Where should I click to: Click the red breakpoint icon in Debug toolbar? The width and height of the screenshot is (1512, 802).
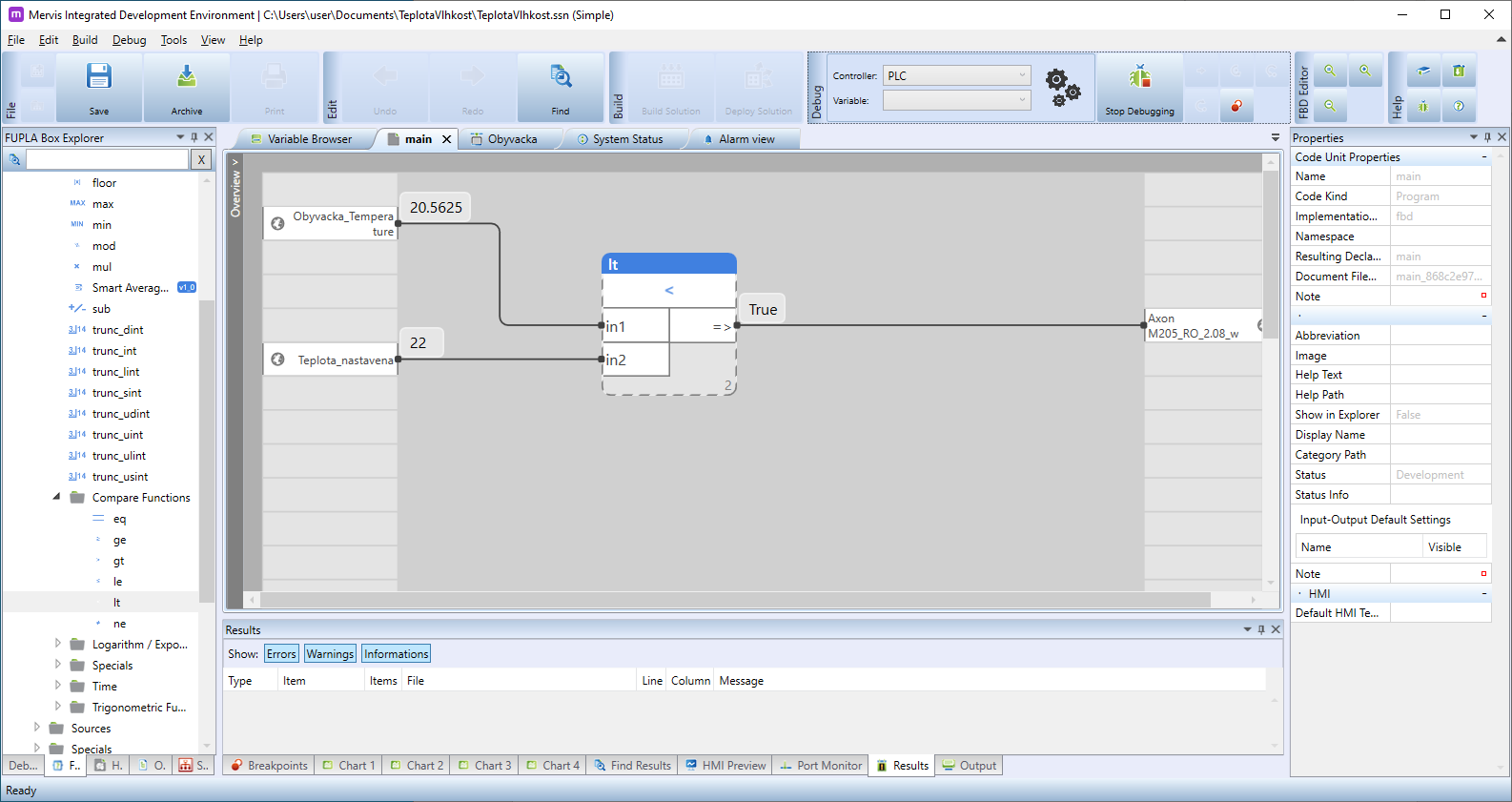tap(1236, 106)
